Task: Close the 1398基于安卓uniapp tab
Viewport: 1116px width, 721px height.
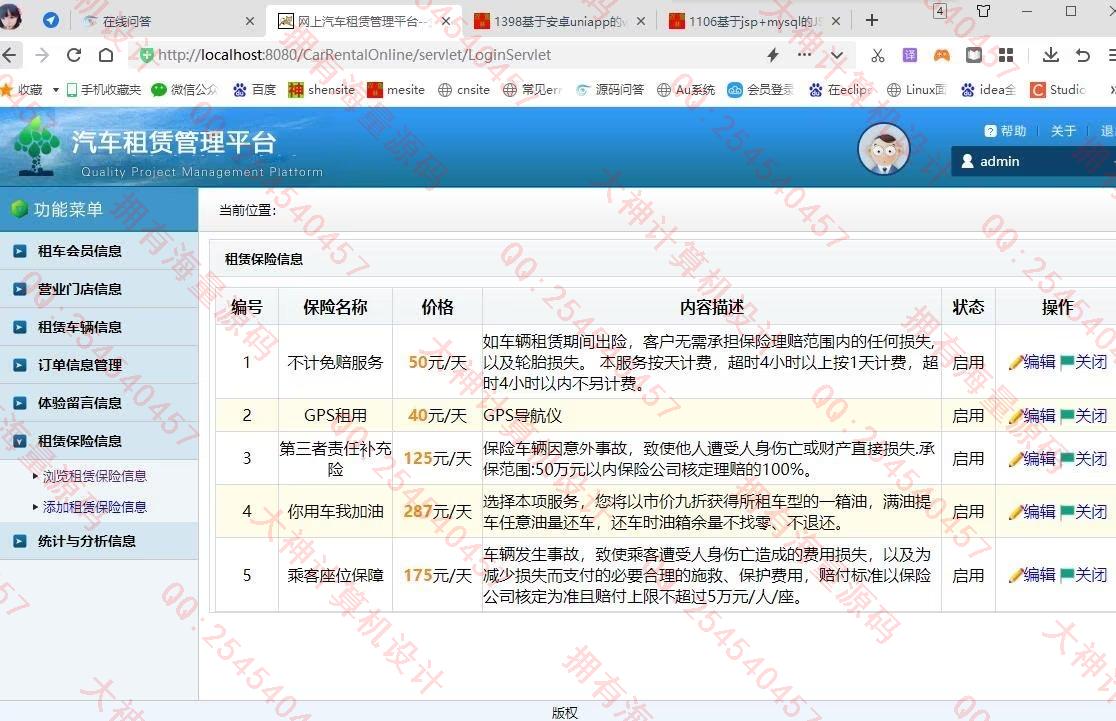Action: click(x=641, y=21)
